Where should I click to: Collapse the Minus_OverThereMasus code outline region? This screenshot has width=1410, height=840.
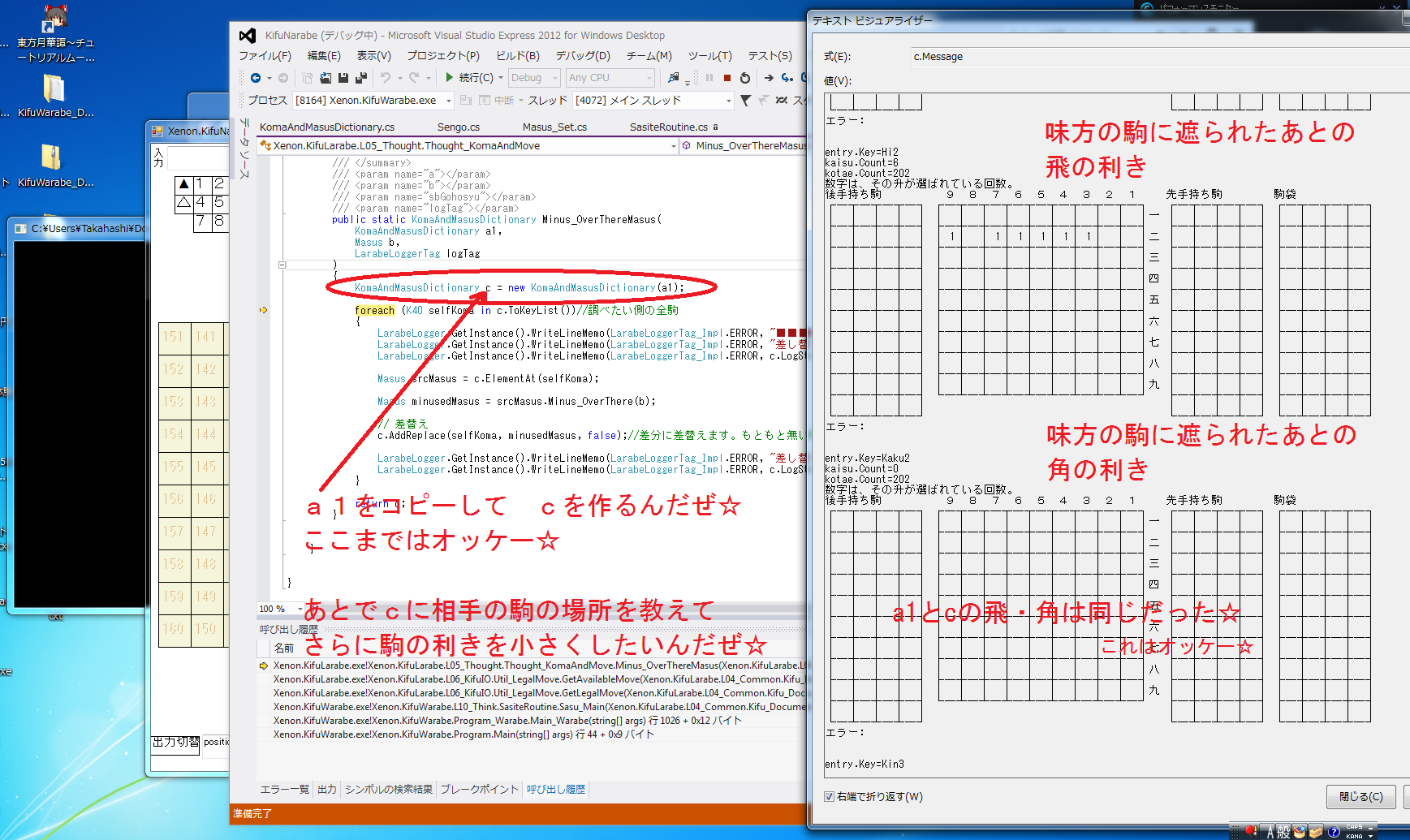[x=282, y=265]
